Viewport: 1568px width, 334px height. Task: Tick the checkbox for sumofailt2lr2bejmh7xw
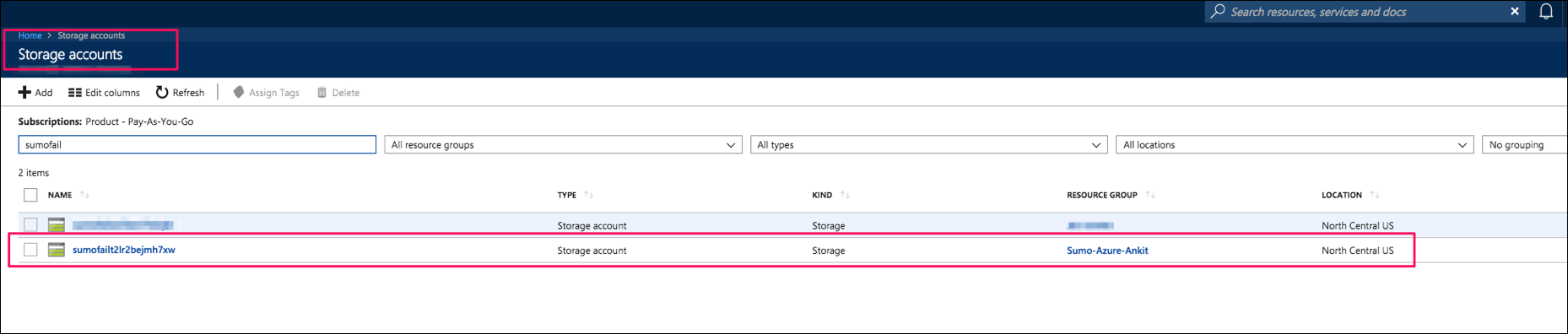pos(30,250)
